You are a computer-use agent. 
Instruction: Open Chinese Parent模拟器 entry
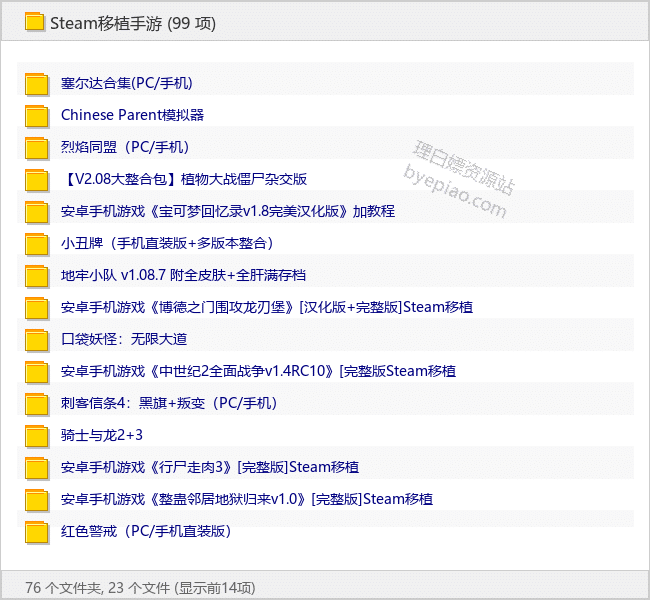point(132,115)
